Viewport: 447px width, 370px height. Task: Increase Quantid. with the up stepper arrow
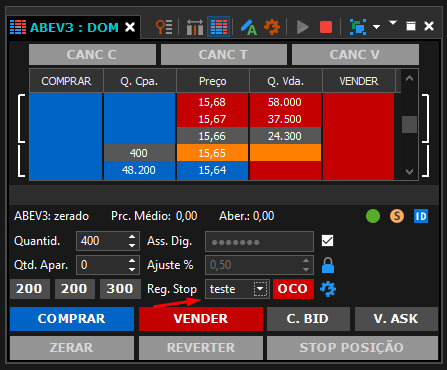[132, 237]
